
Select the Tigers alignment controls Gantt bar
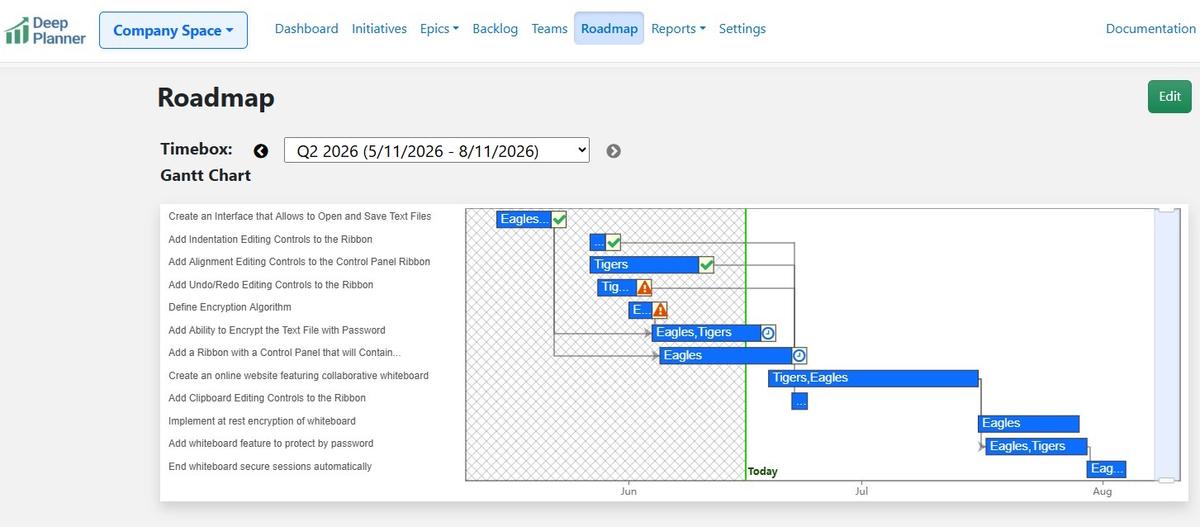coord(644,265)
